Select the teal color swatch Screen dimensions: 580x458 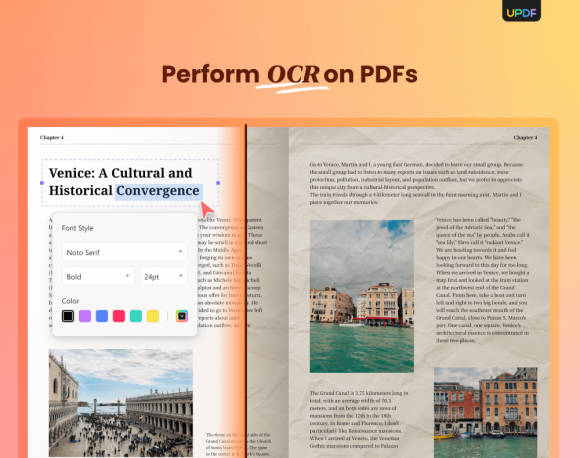136,316
